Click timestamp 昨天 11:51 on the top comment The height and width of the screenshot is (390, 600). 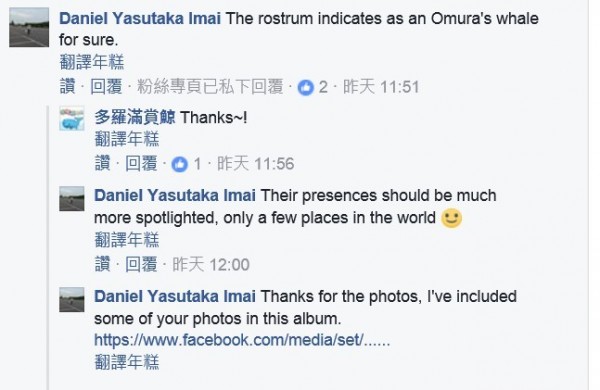pyautogui.click(x=381, y=87)
